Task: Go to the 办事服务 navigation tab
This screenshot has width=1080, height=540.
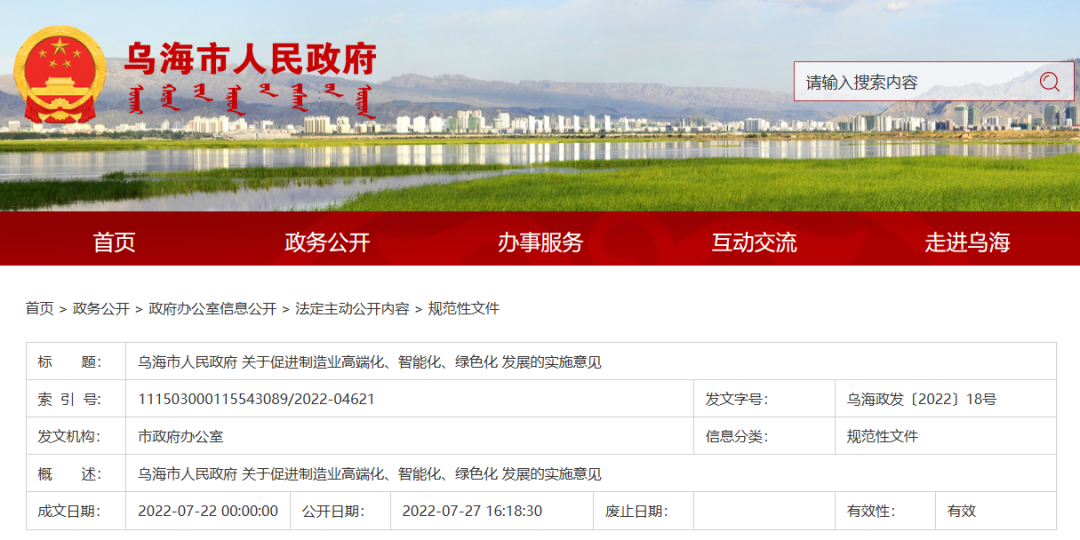Action: pyautogui.click(x=540, y=242)
